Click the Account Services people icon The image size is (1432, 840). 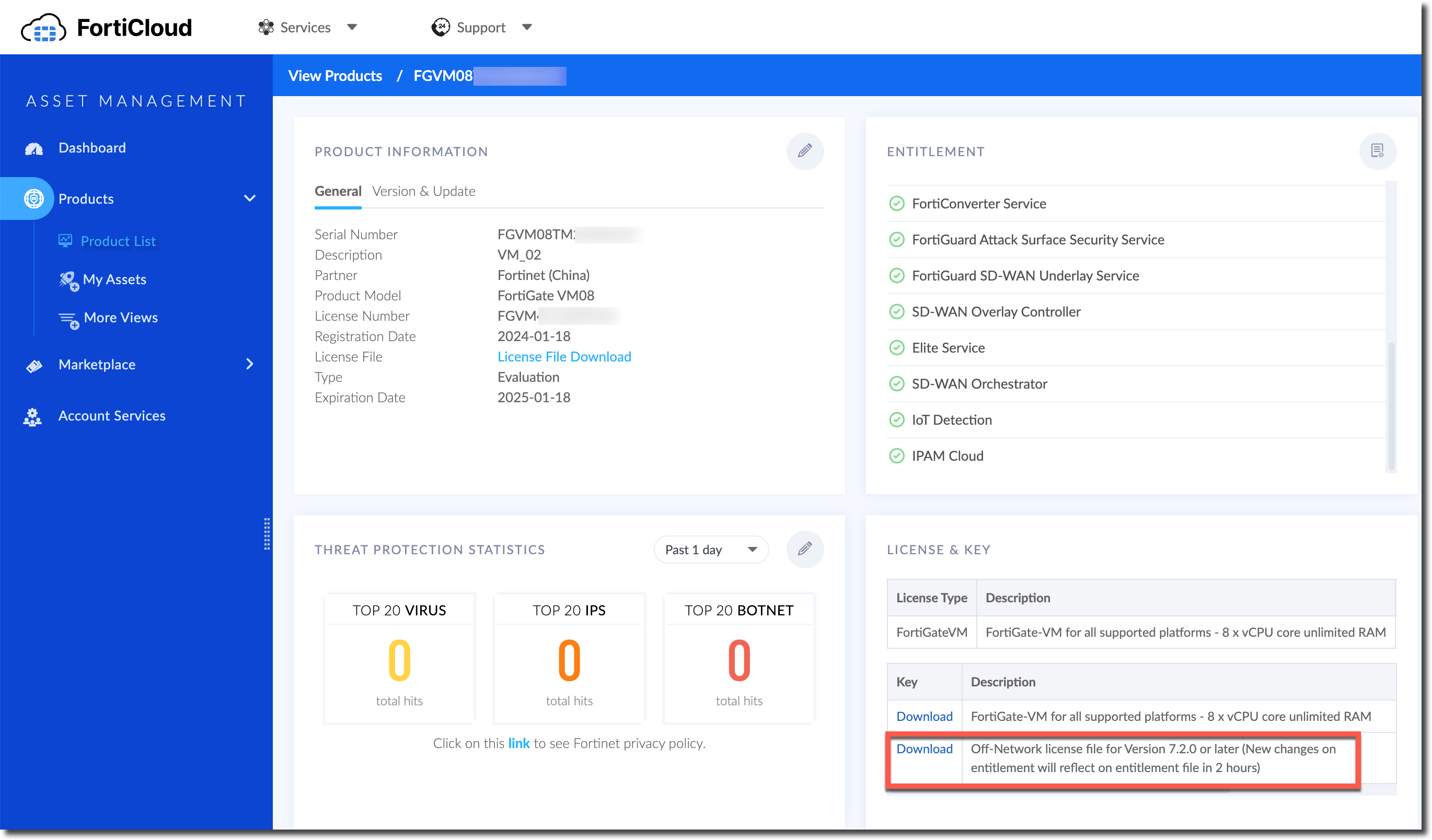pyautogui.click(x=32, y=416)
